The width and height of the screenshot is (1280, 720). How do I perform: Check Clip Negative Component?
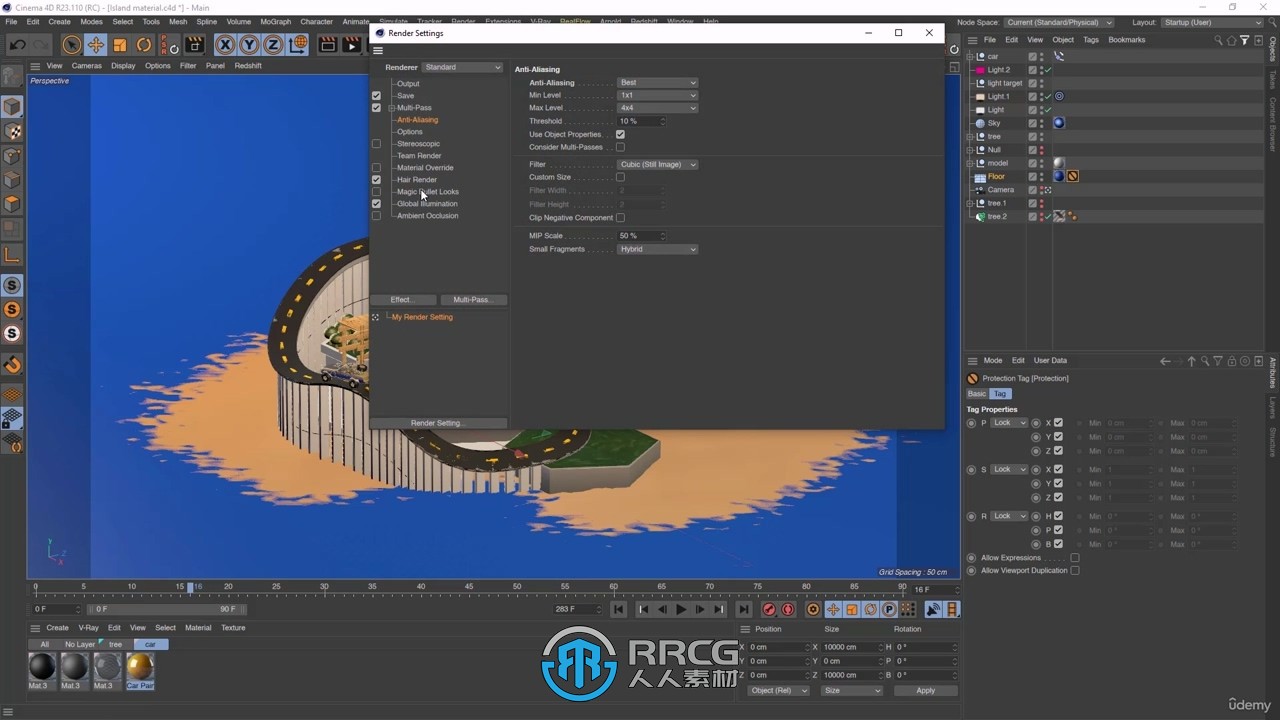pyautogui.click(x=620, y=217)
